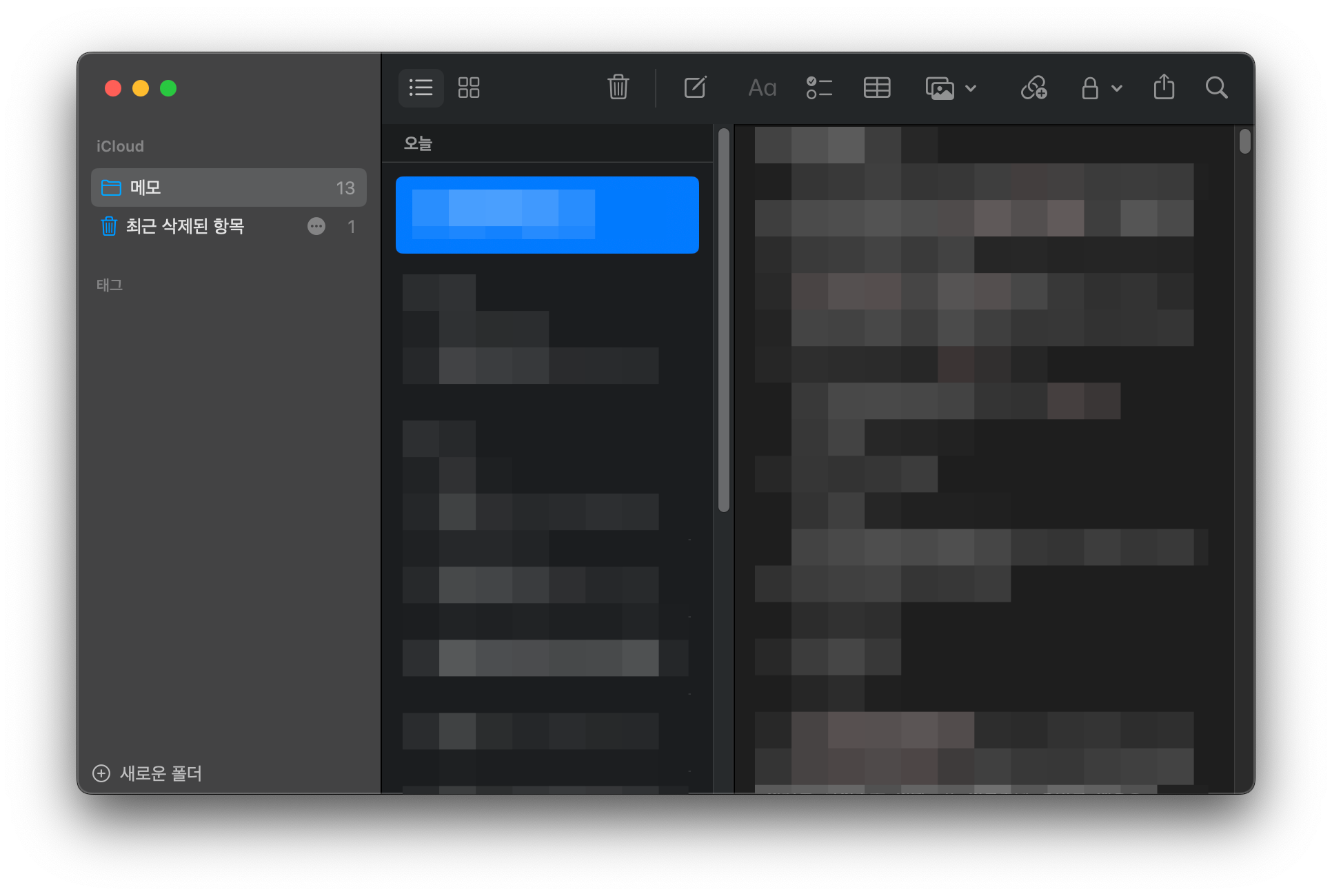Open the Aa text format options
Image resolution: width=1332 pixels, height=896 pixels.
(762, 88)
